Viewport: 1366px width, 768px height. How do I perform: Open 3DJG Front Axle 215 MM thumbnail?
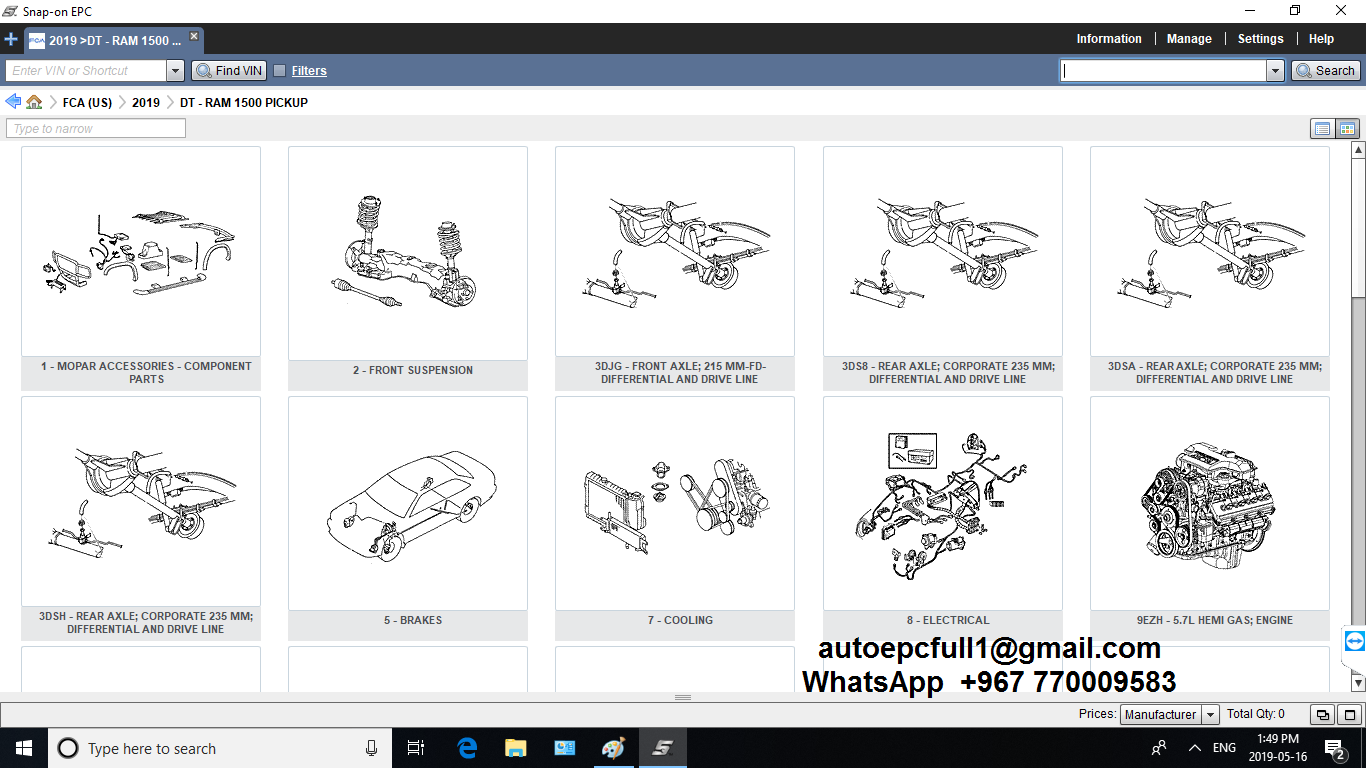pos(675,252)
